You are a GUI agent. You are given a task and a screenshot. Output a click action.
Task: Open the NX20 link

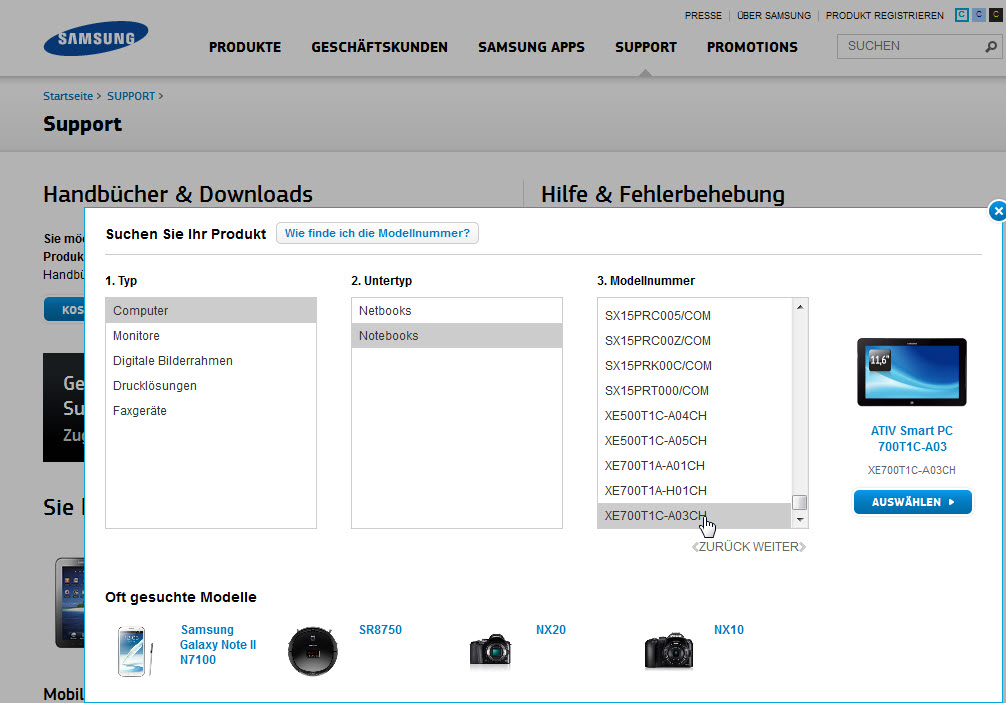click(x=551, y=630)
